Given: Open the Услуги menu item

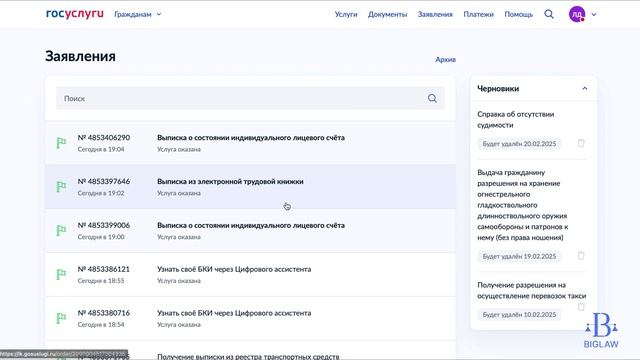Looking at the screenshot, I should (x=346, y=14).
